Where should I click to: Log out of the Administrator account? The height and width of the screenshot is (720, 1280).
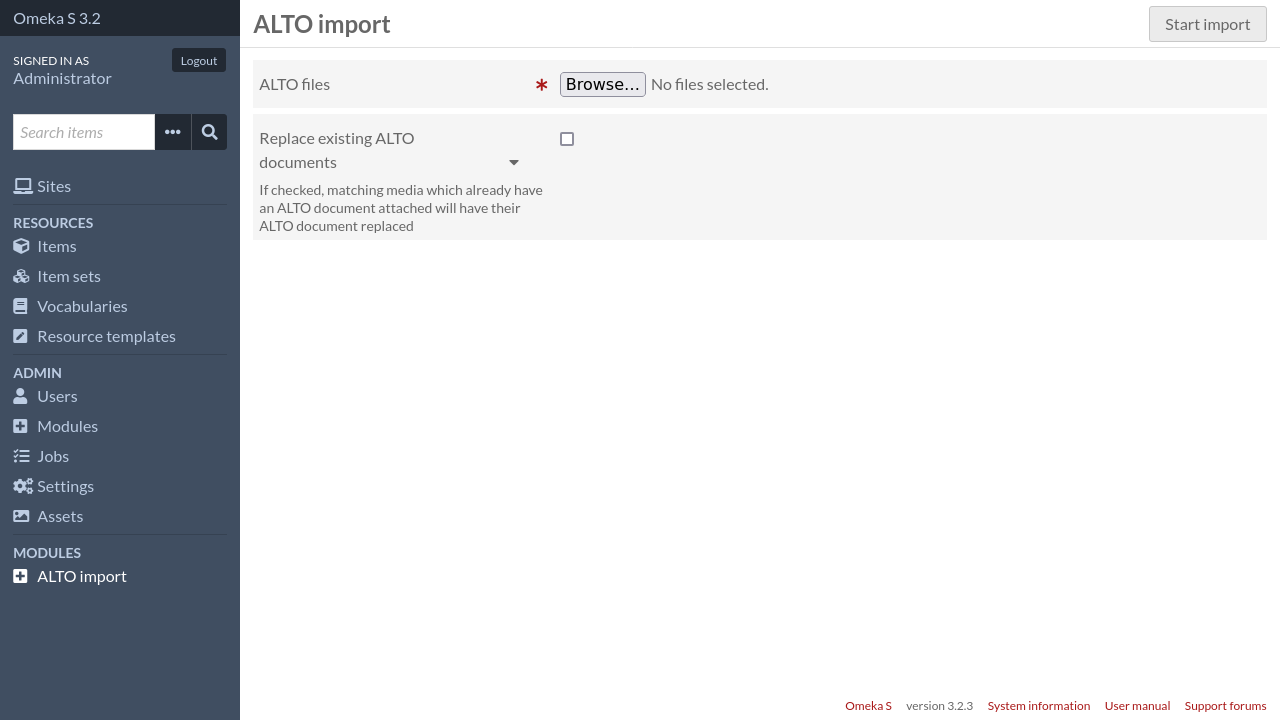pyautogui.click(x=198, y=60)
